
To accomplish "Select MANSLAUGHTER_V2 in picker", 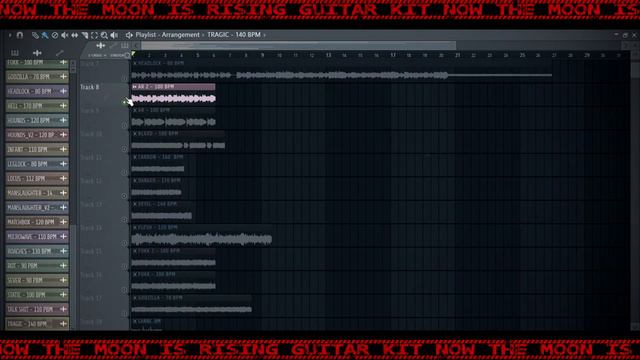I will point(37,207).
